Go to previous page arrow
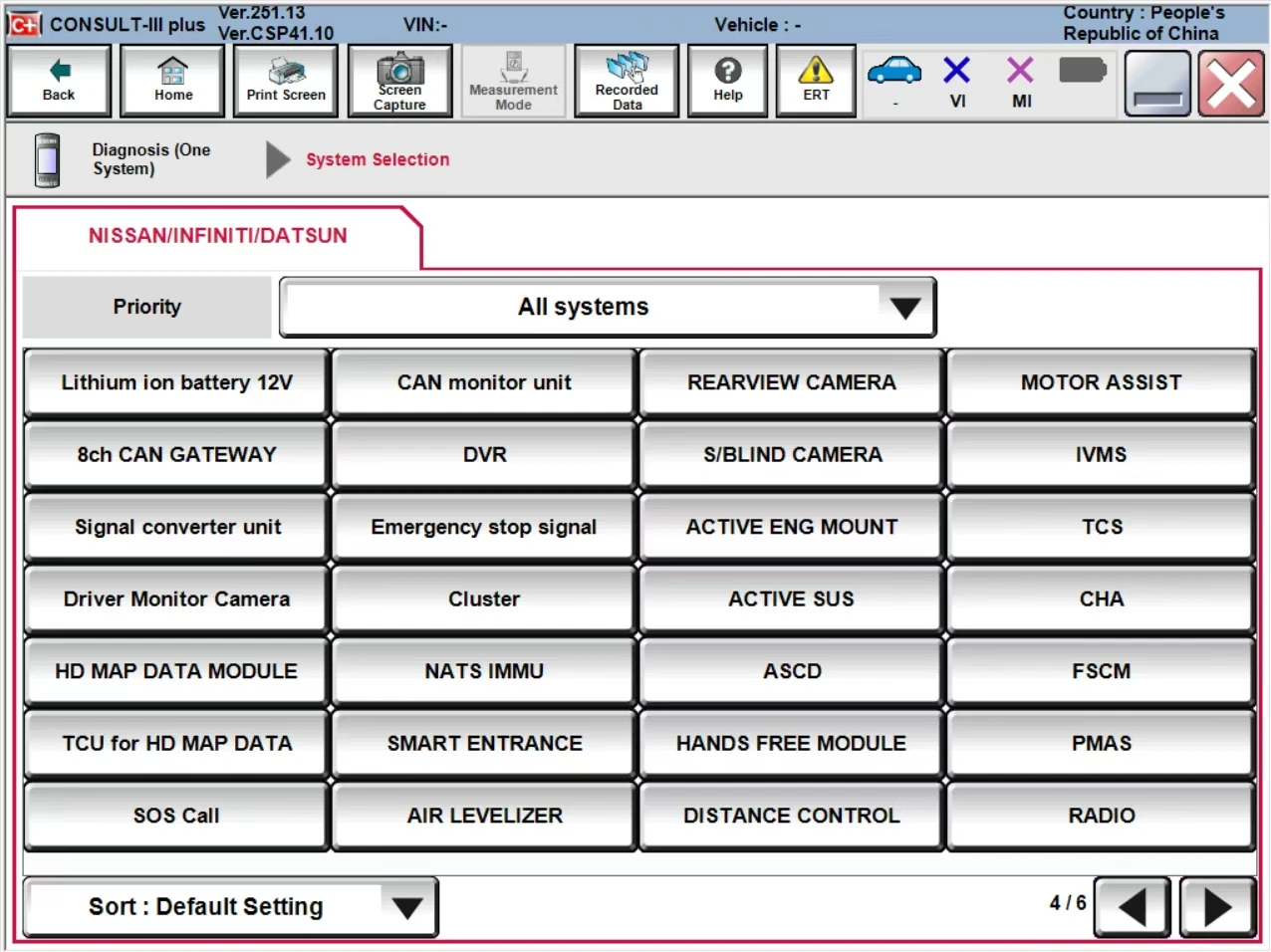The height and width of the screenshot is (952, 1271). coord(1132,907)
